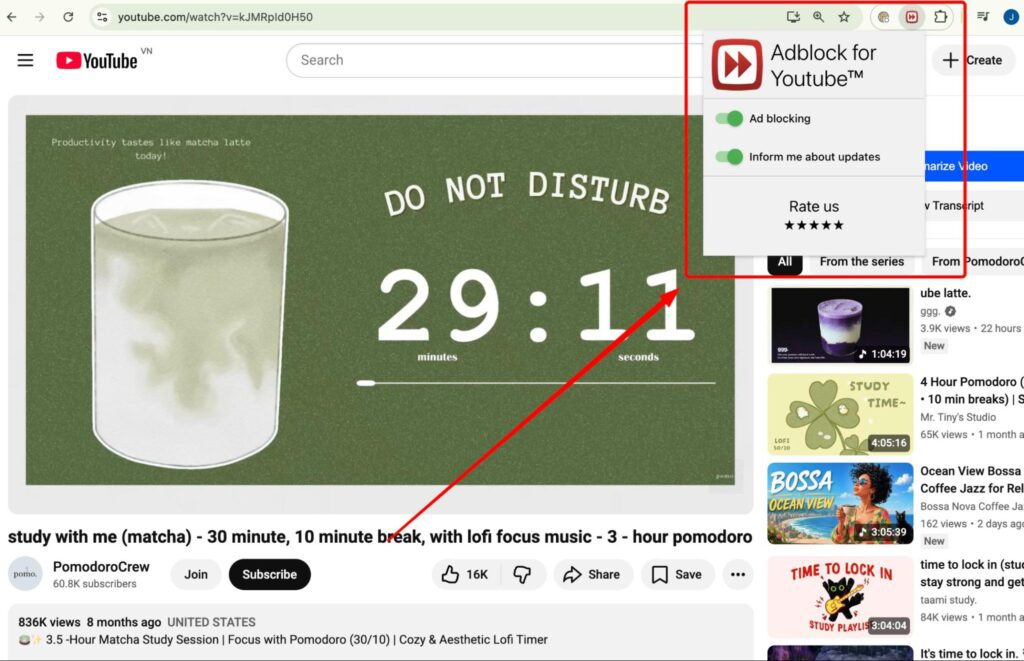The width and height of the screenshot is (1024, 661).
Task: Open the Extensions puzzle-piece icon
Action: (x=940, y=17)
